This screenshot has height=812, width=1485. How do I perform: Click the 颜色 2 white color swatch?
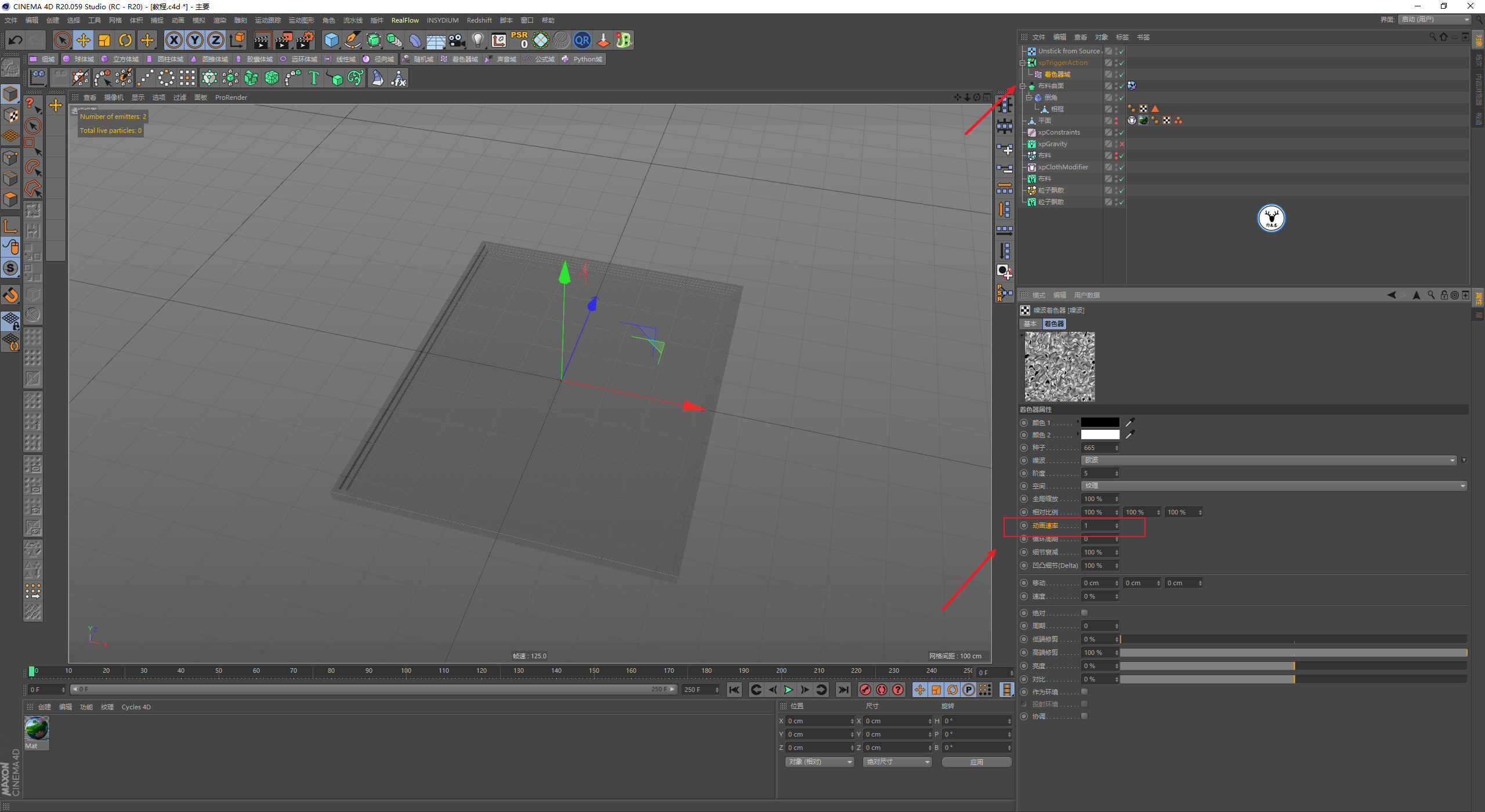1100,434
